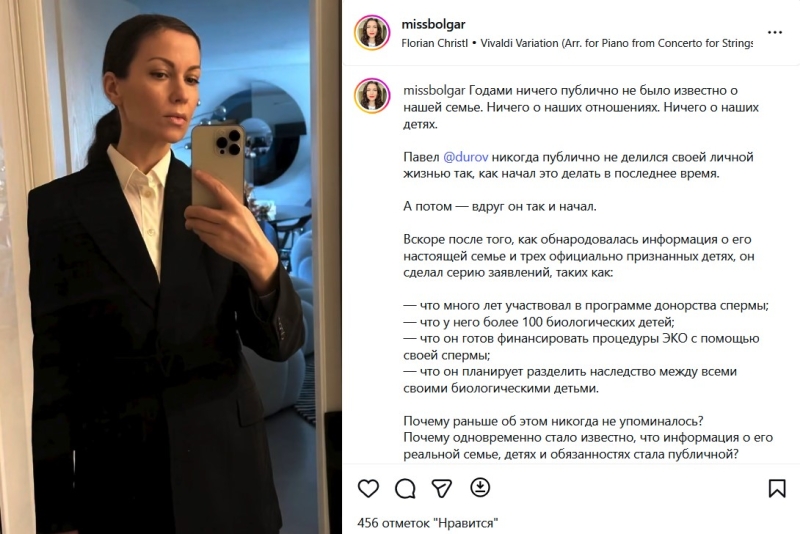Open the missbolgar username in the header

pos(433,24)
